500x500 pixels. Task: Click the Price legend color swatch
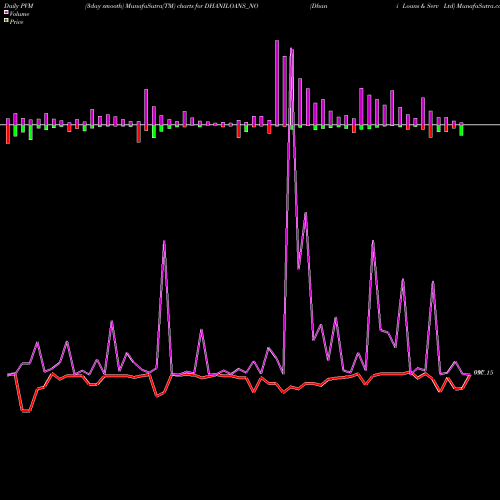click(x=6, y=20)
